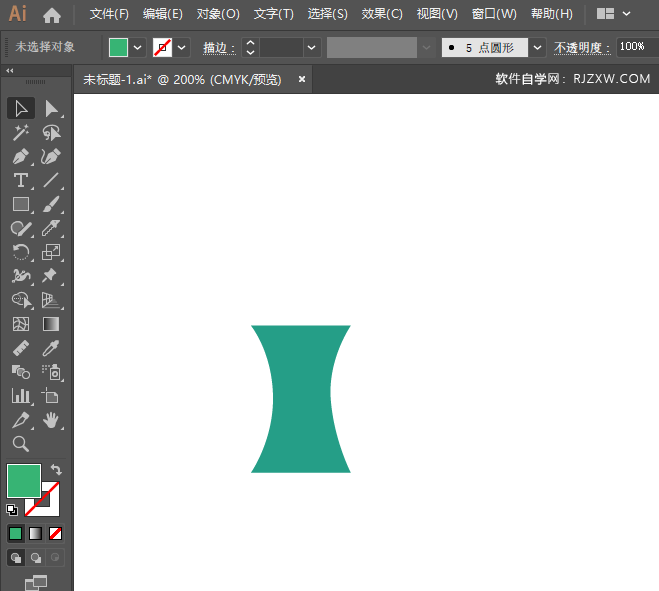Select the Magic Wand tool
Image resolution: width=659 pixels, height=591 pixels.
pyautogui.click(x=20, y=132)
